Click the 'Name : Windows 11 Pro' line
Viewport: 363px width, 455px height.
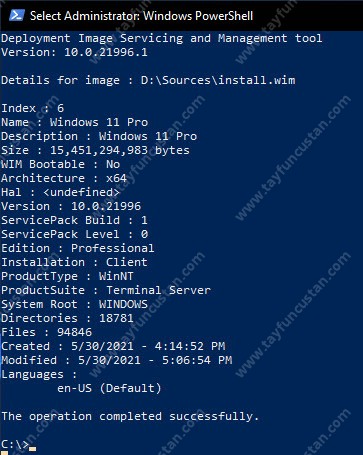click(x=75, y=122)
